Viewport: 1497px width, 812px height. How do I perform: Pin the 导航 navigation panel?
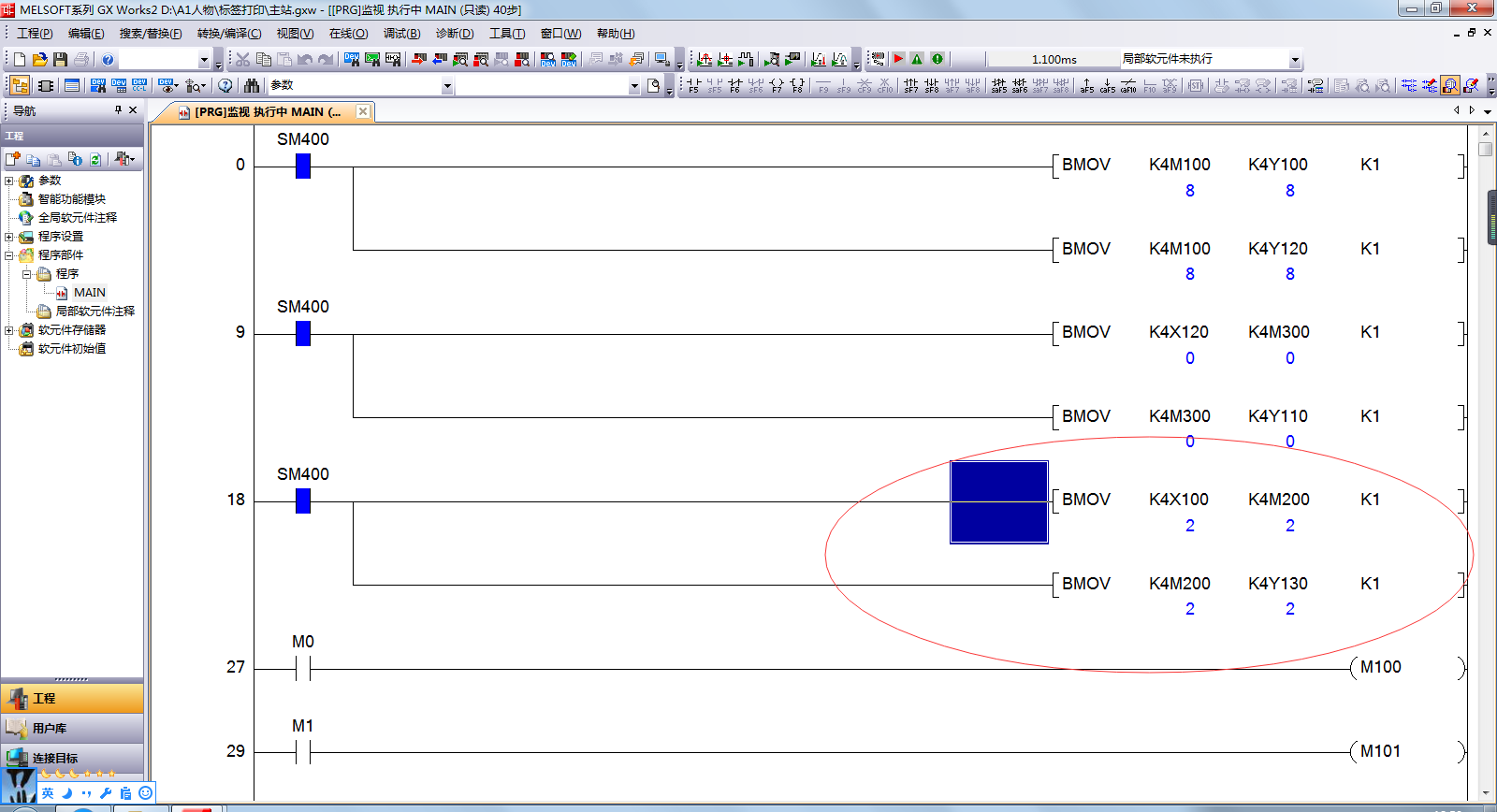[118, 110]
